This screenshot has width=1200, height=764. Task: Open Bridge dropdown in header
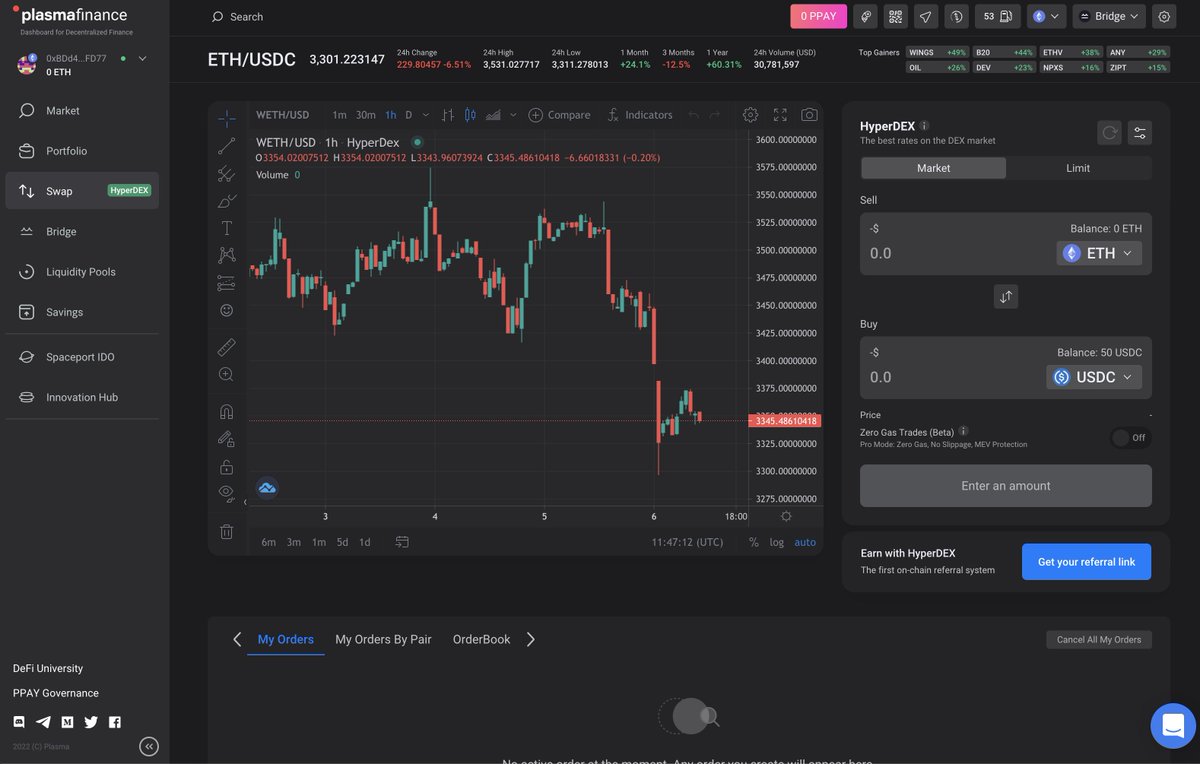click(1109, 16)
